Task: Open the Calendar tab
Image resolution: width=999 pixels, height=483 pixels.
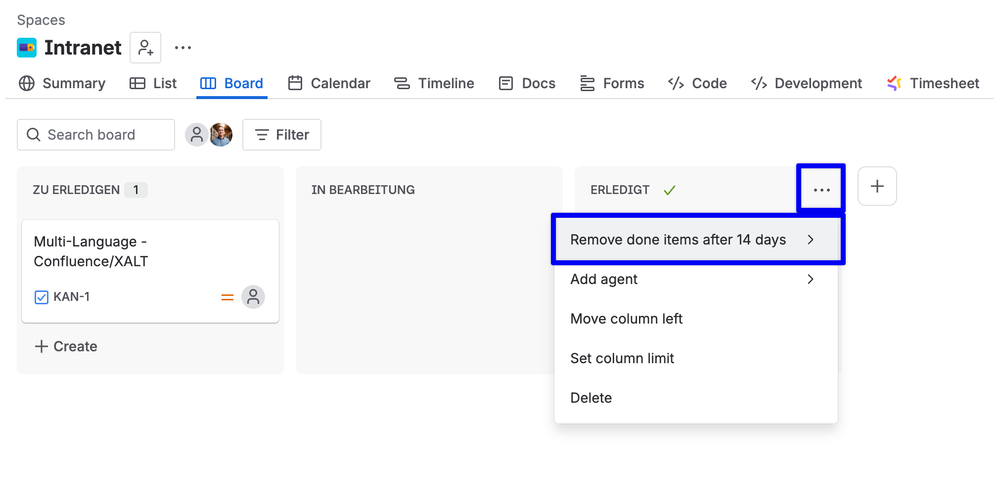Action: tap(329, 83)
